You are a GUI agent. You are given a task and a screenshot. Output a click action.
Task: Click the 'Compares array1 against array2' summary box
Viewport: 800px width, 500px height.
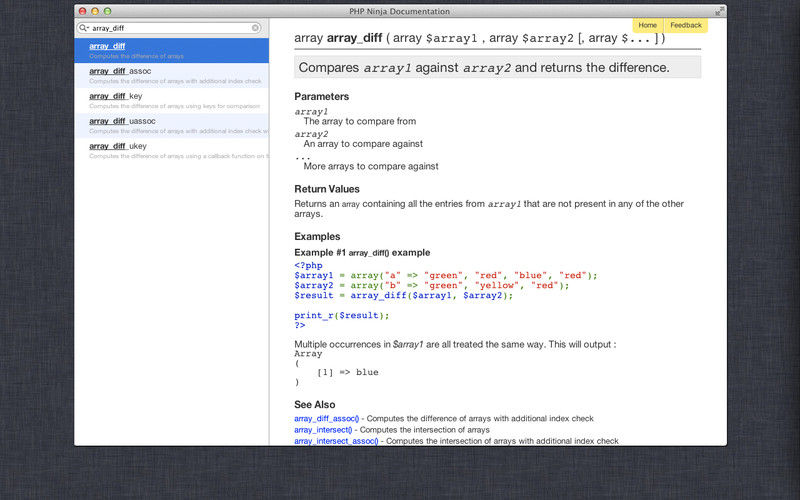497,67
